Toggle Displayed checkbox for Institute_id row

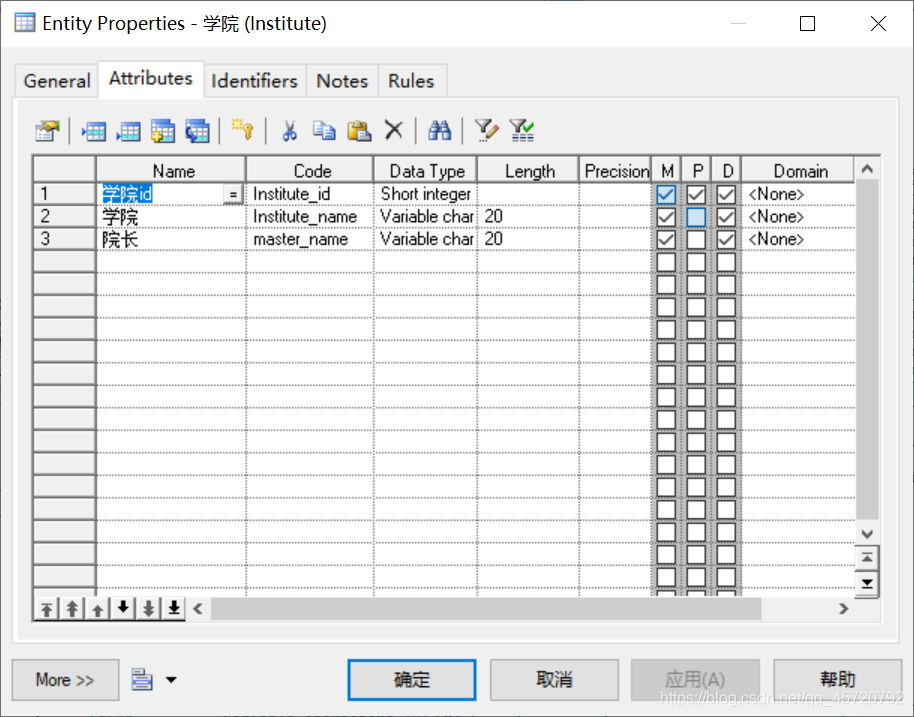click(726, 194)
